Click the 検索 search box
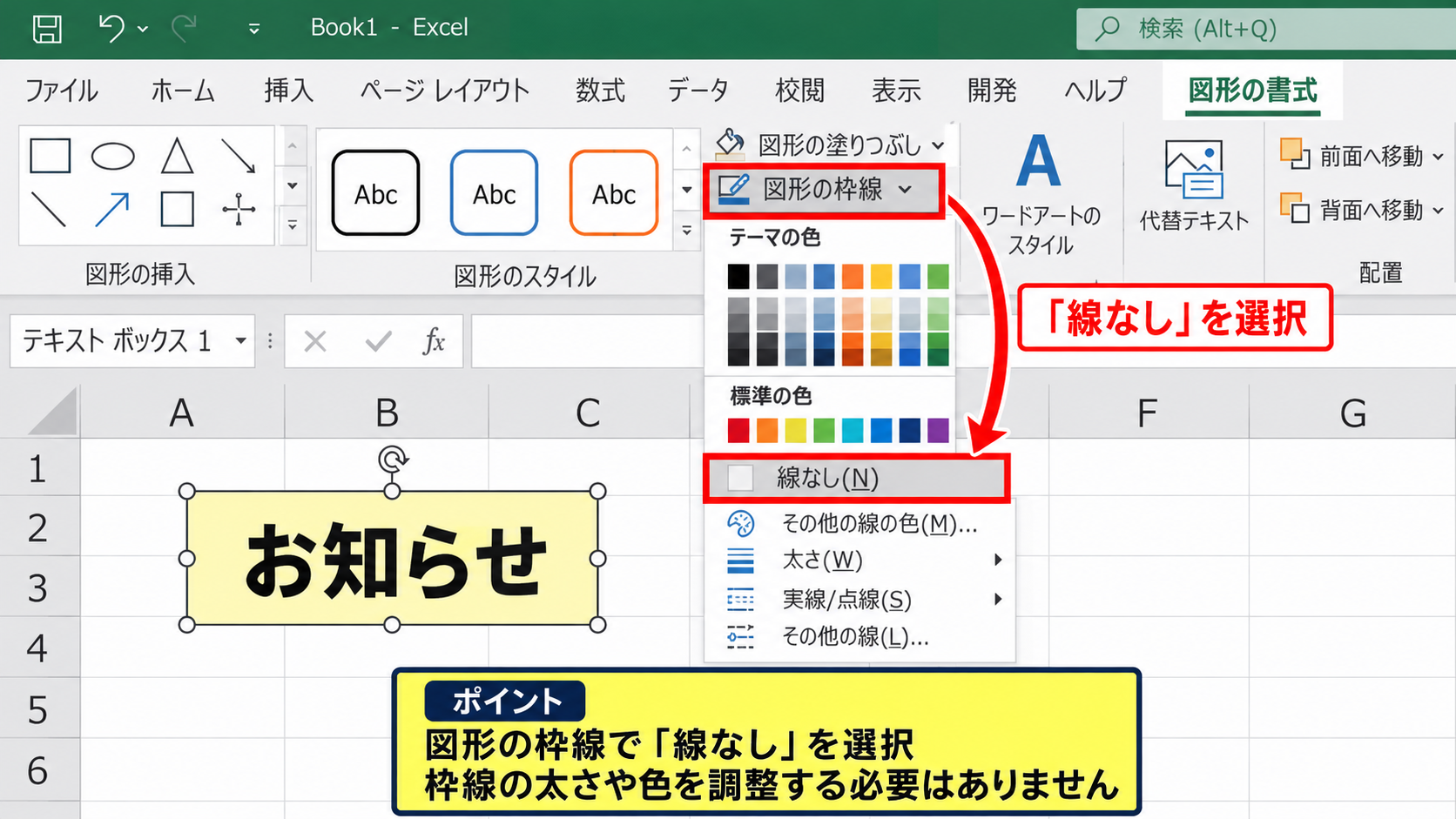The width and height of the screenshot is (1456, 819). (1266, 29)
